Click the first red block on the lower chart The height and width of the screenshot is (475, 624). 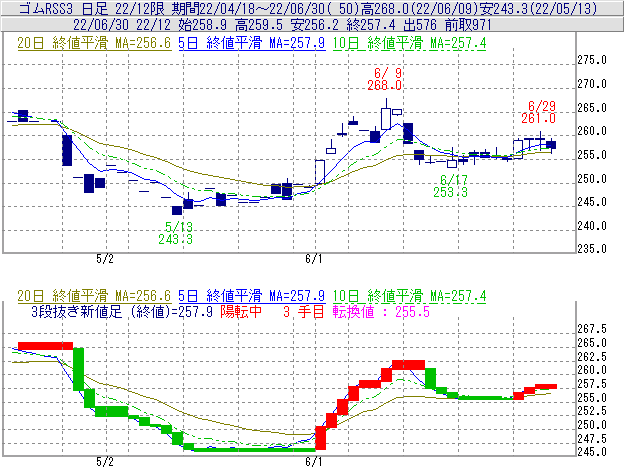pyautogui.click(x=45, y=346)
